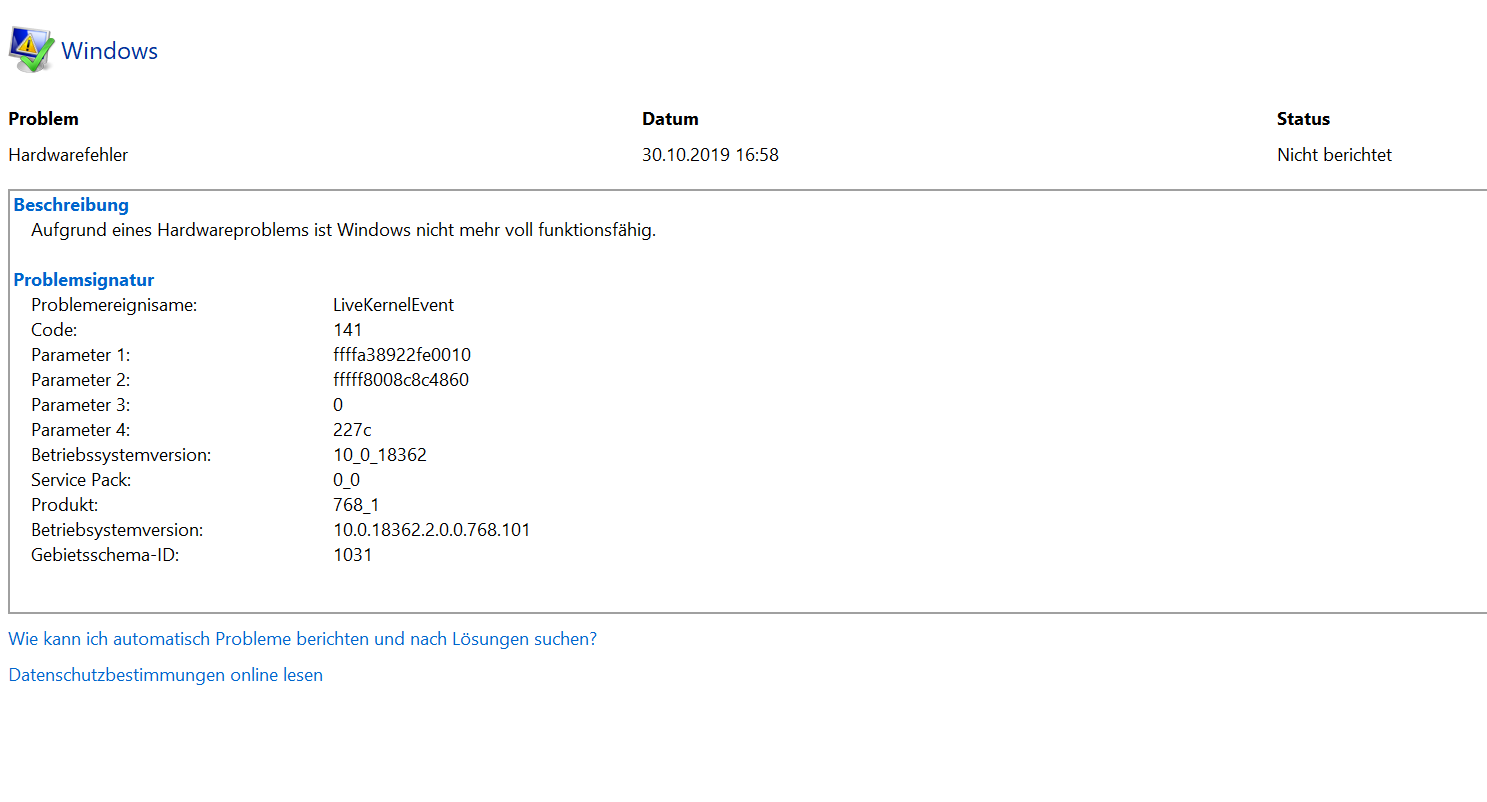Click the Parameter 4 label
Screen dimensions: 1487x802
click(80, 430)
